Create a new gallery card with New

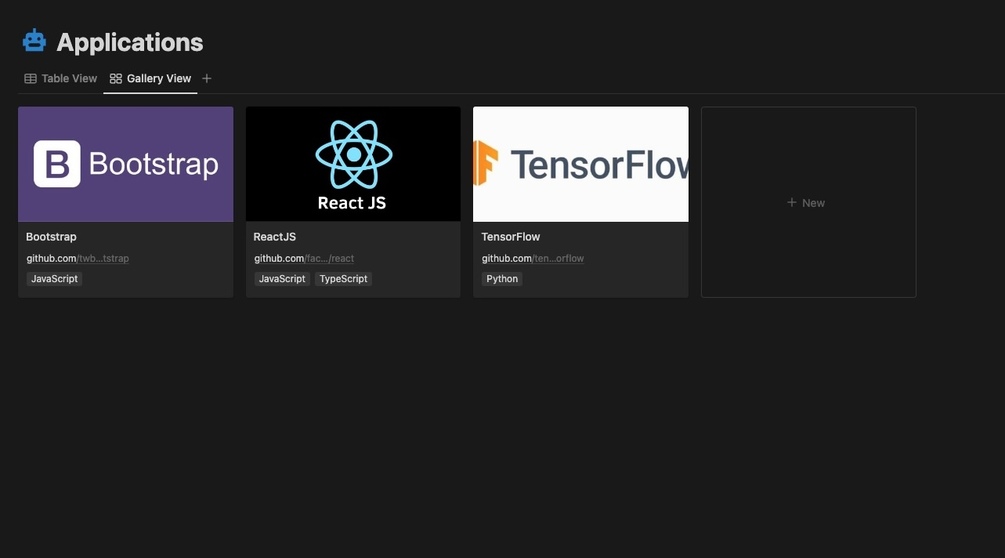(x=808, y=202)
